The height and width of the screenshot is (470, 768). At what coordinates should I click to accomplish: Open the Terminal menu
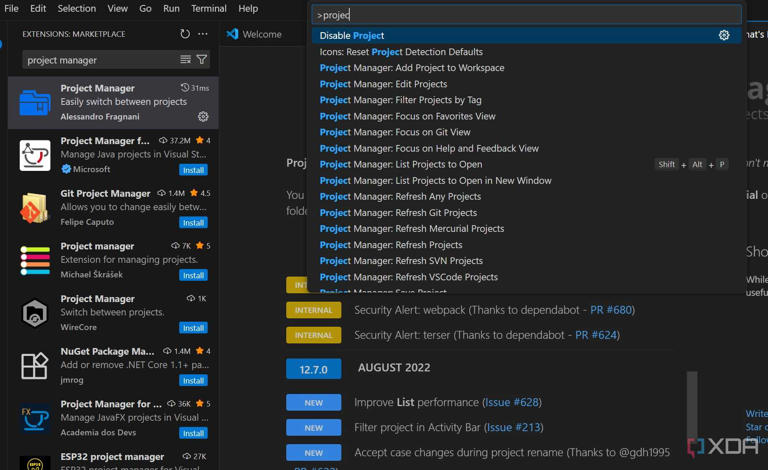(209, 8)
